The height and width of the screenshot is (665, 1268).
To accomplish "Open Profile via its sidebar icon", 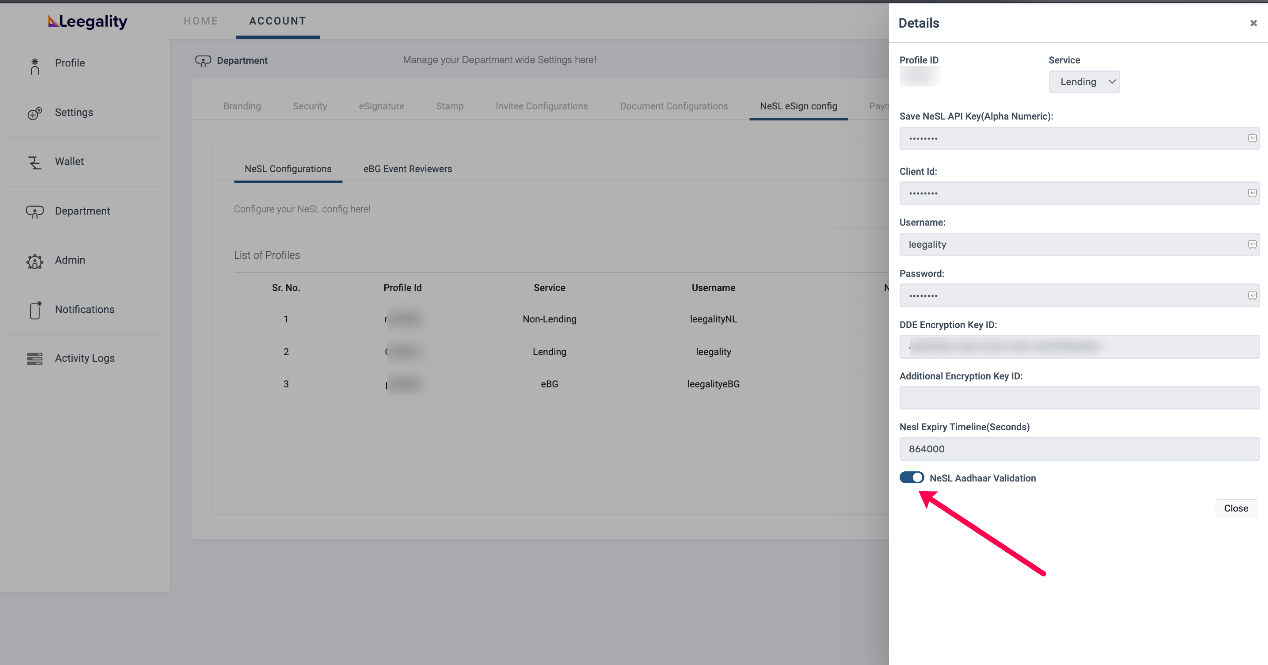I will 35,65.
